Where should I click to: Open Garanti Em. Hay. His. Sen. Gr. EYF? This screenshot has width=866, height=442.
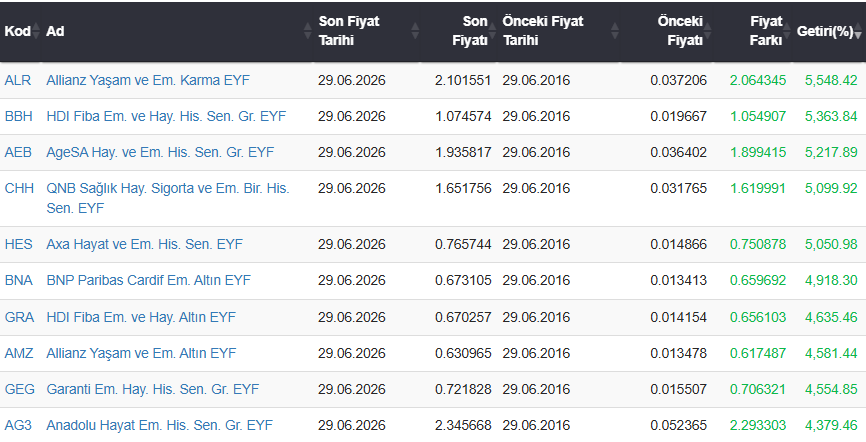tap(152, 389)
